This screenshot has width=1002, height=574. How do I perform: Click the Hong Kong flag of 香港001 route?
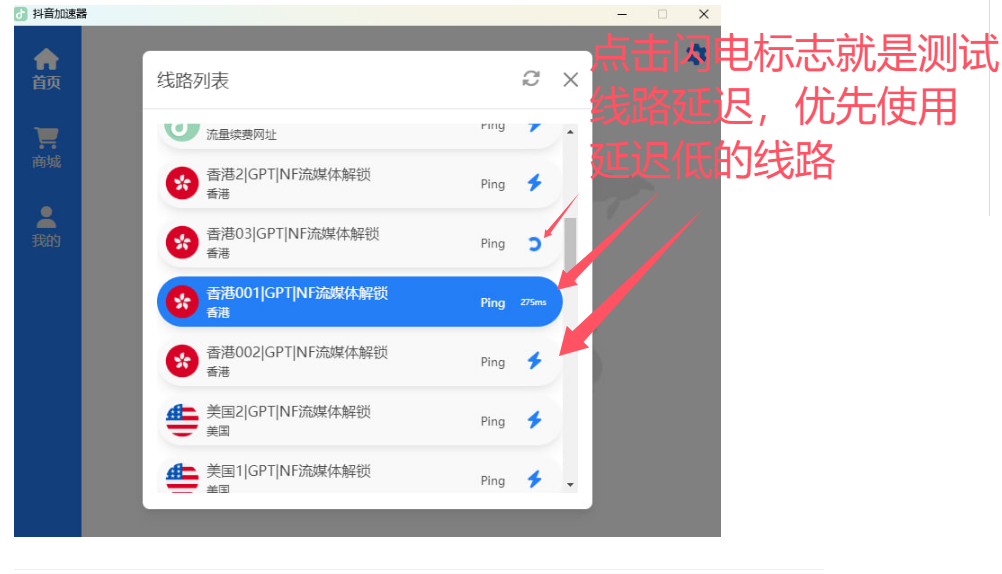[x=182, y=302]
